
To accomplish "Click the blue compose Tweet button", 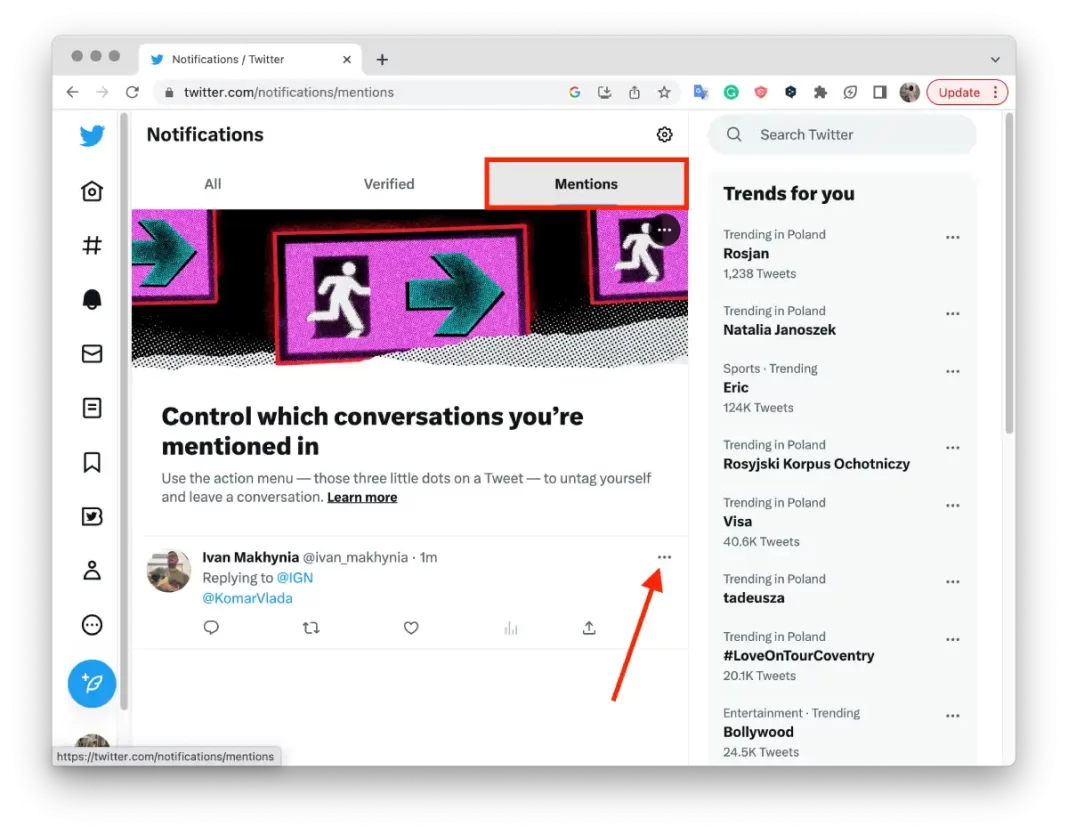I will point(92,684).
